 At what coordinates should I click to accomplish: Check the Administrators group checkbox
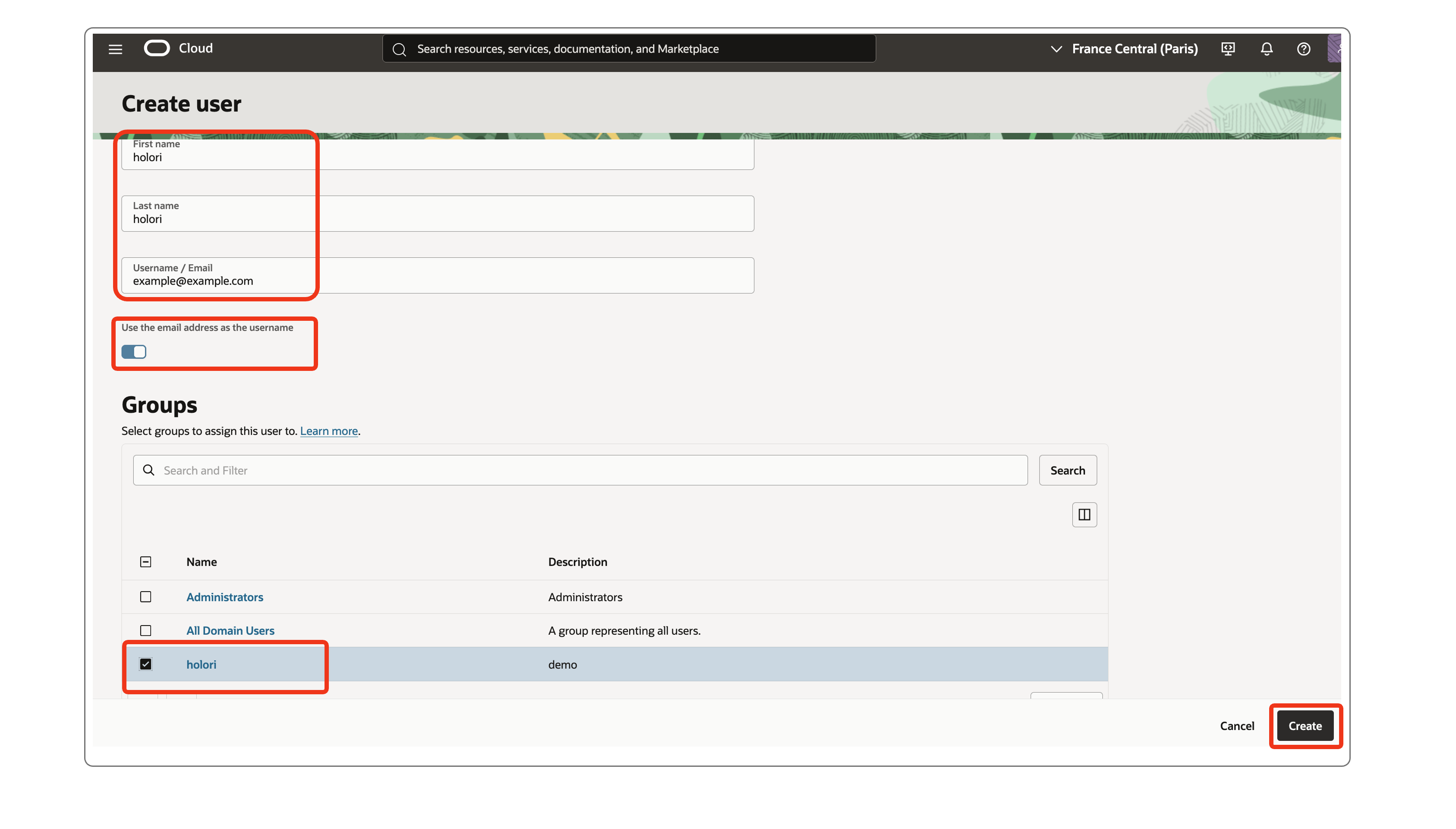point(146,597)
